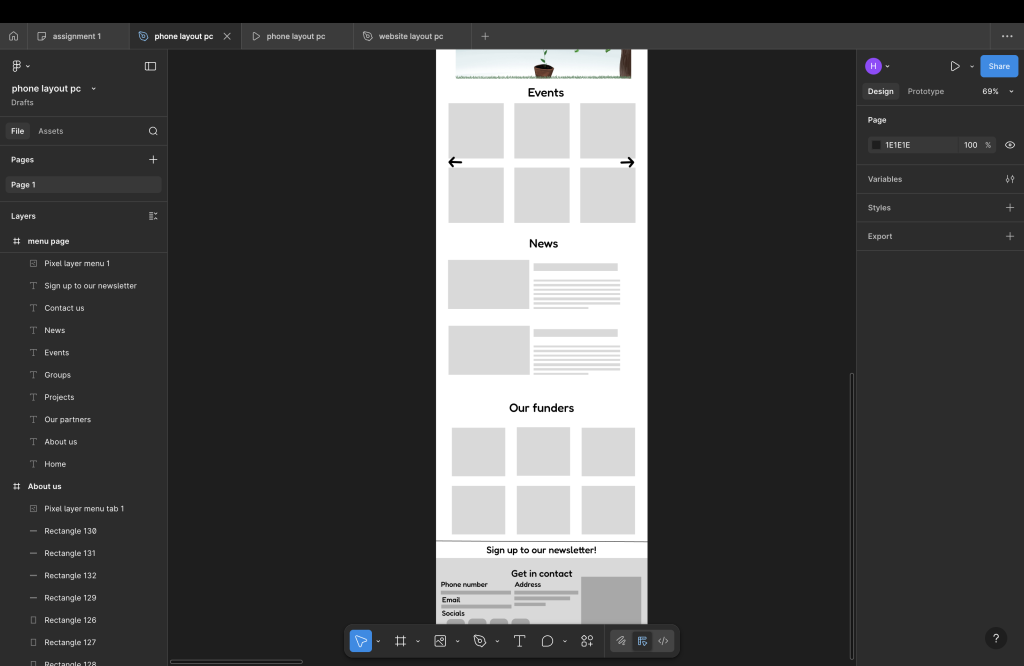This screenshot has height=666, width=1024.
Task: Click the Share button
Action: (x=998, y=66)
